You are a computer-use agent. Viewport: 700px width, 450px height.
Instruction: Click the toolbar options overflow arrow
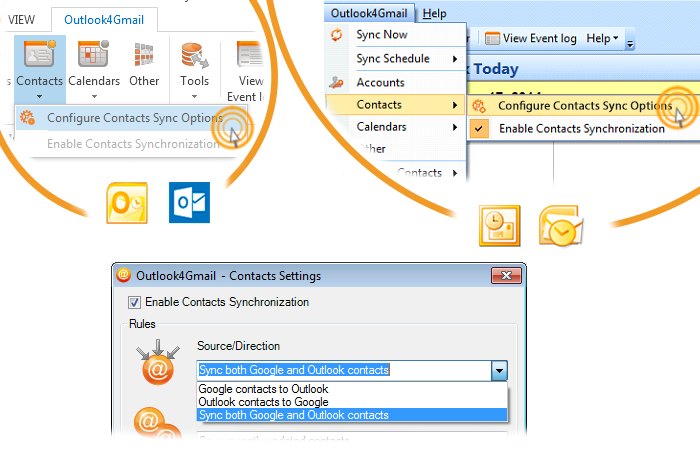(x=630, y=44)
